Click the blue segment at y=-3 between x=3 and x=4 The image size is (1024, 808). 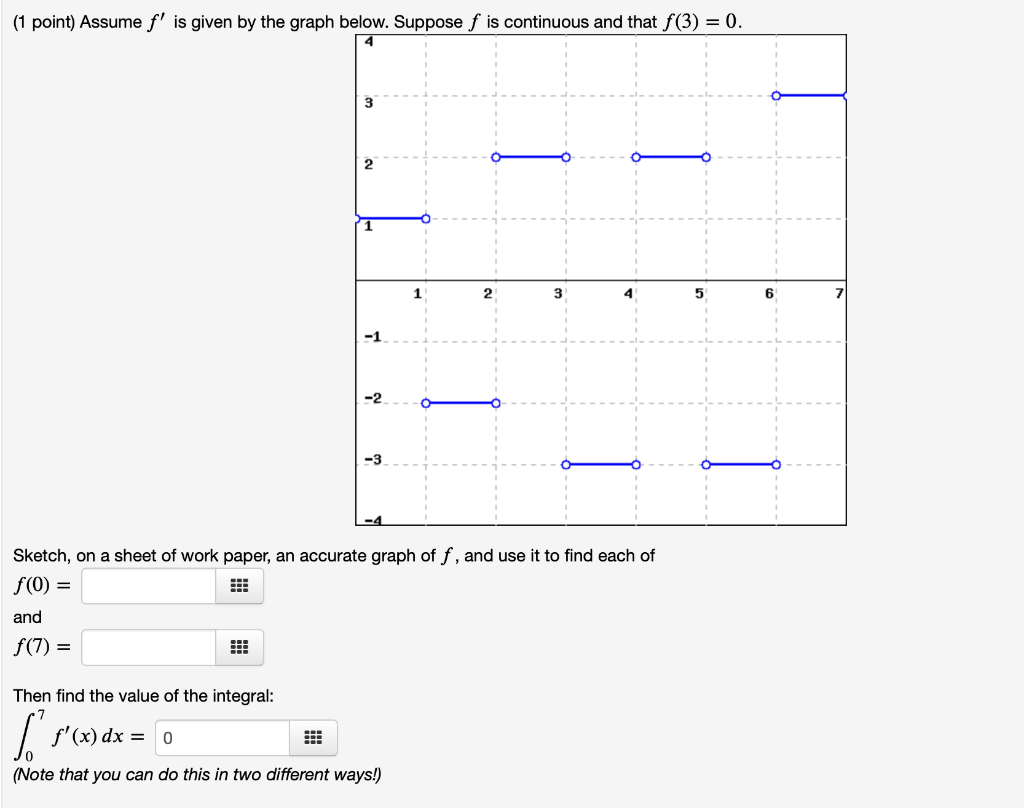(600, 463)
